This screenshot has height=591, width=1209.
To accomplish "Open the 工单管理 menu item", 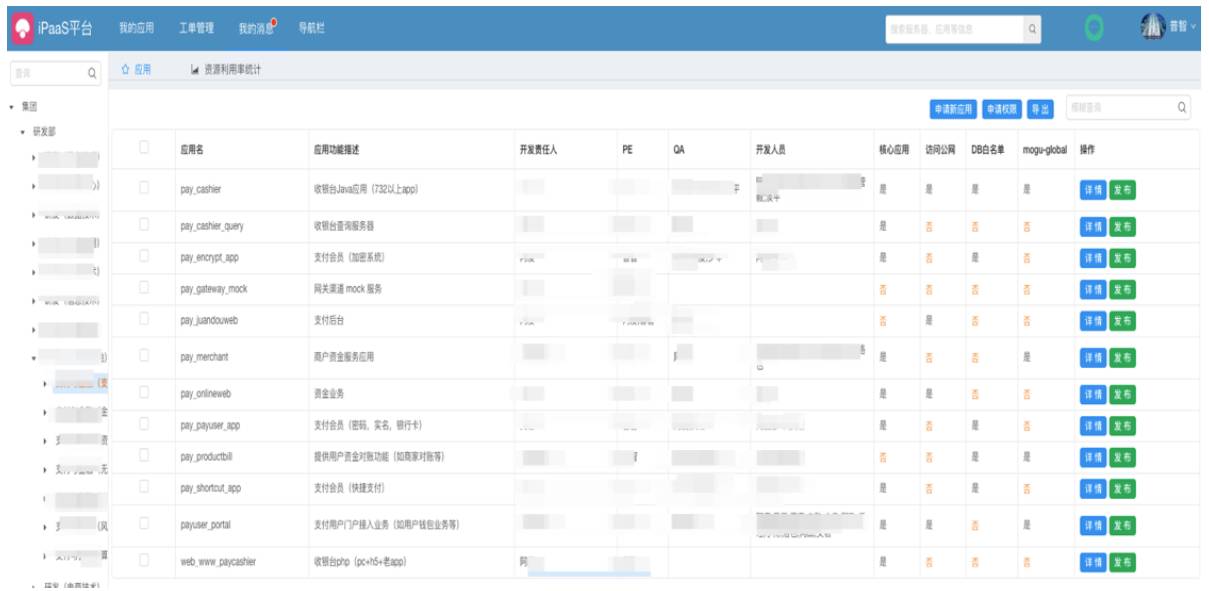I will point(196,29).
